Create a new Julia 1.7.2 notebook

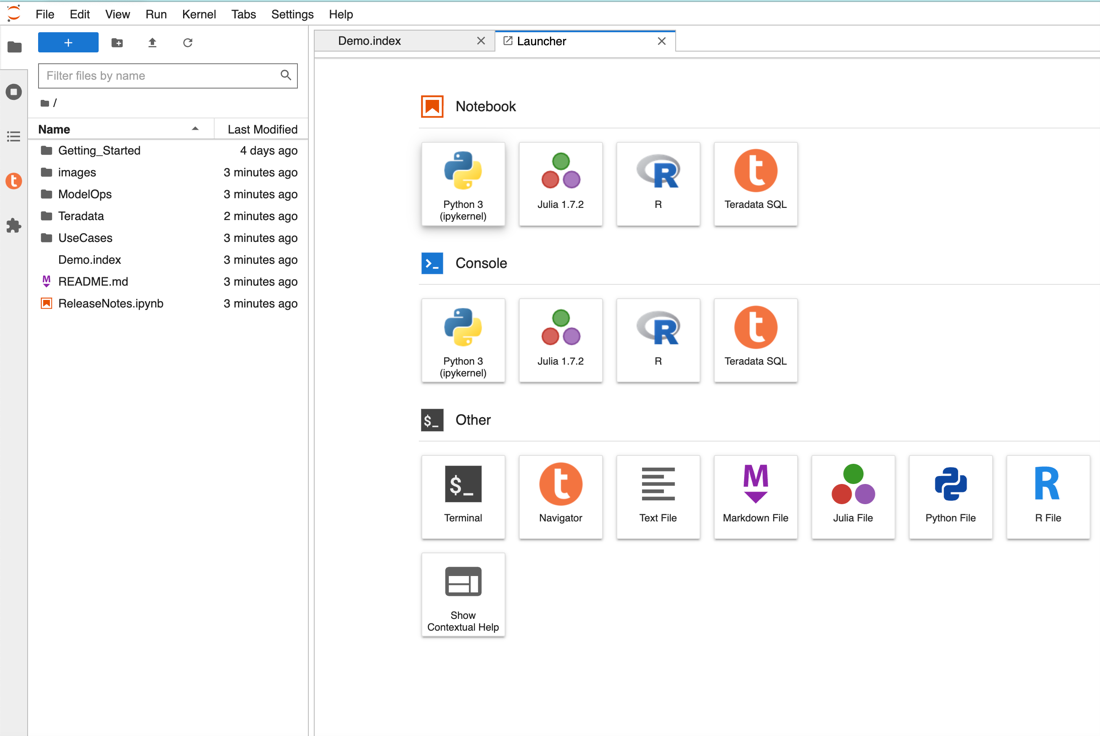pyautogui.click(x=560, y=184)
